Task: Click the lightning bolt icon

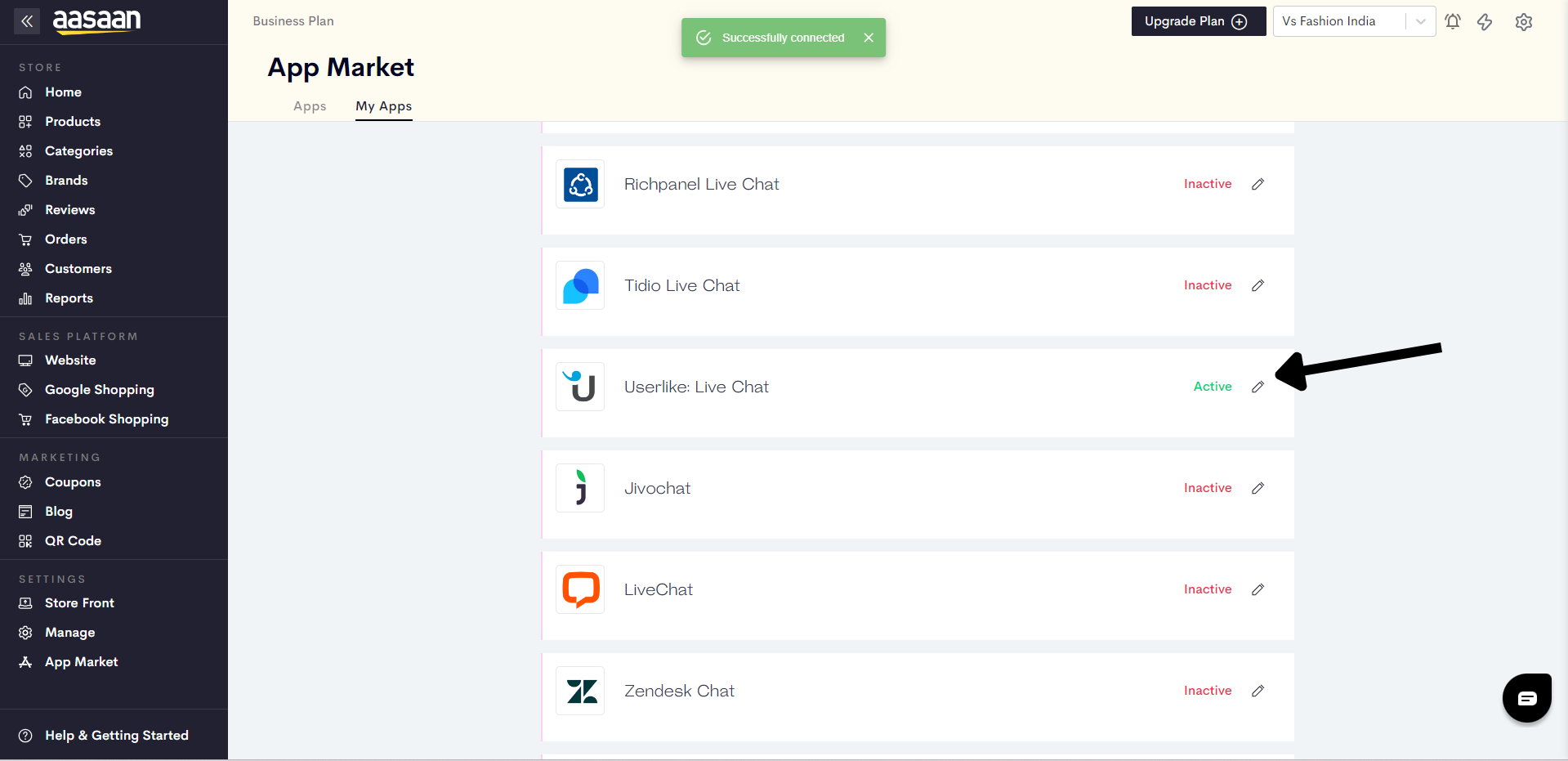Action: tap(1485, 22)
